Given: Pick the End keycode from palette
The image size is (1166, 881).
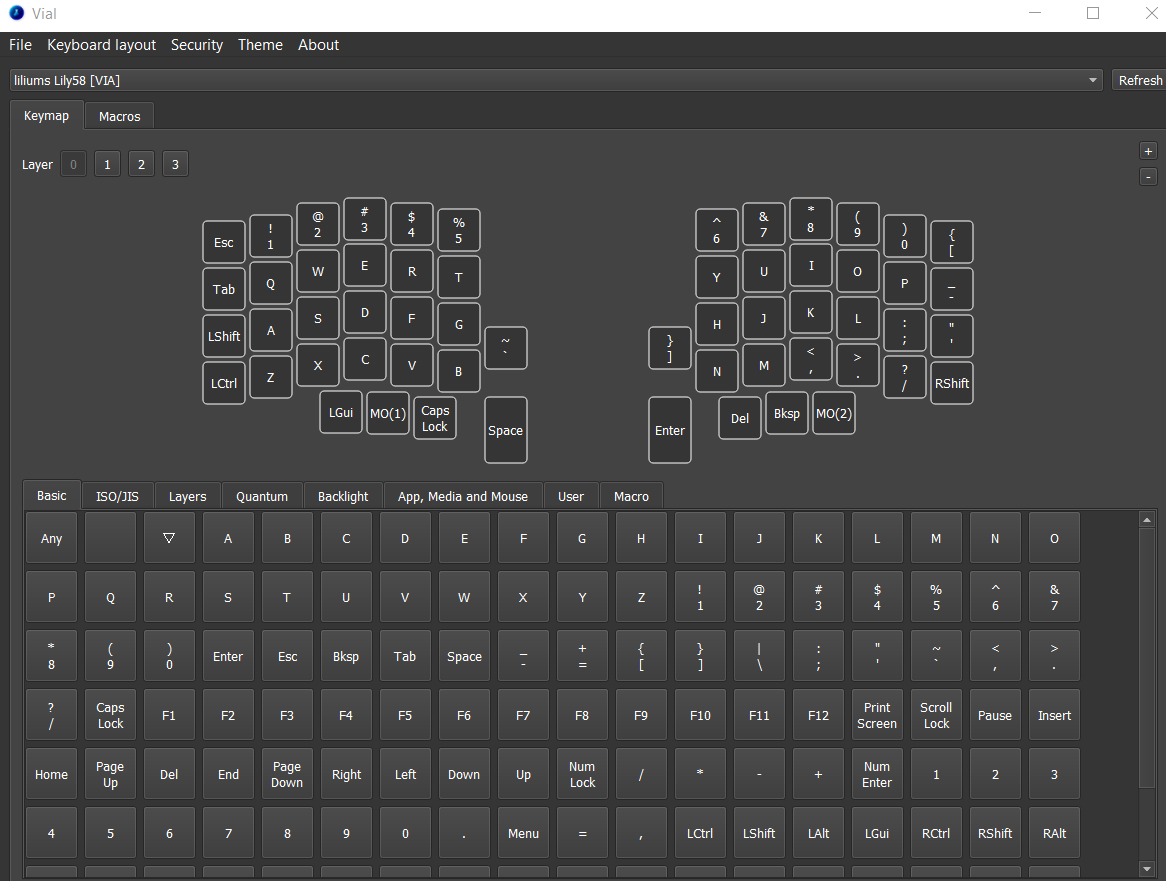Looking at the screenshot, I should 228,774.
